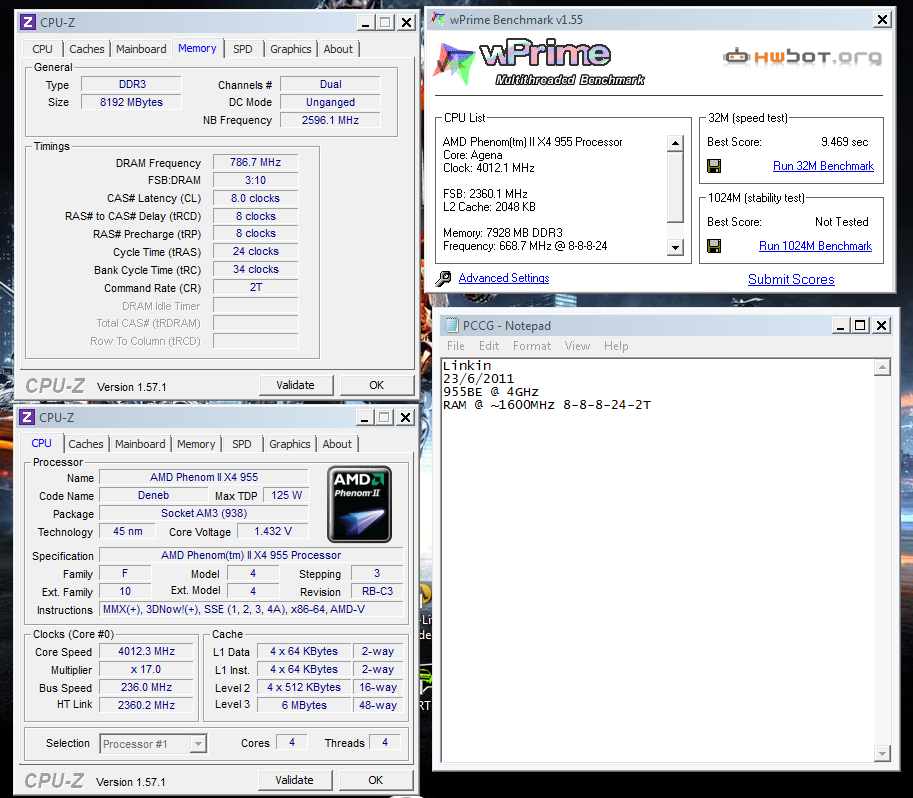913x798 pixels.
Task: Click the Notepad scroll down arrow
Action: point(883,754)
